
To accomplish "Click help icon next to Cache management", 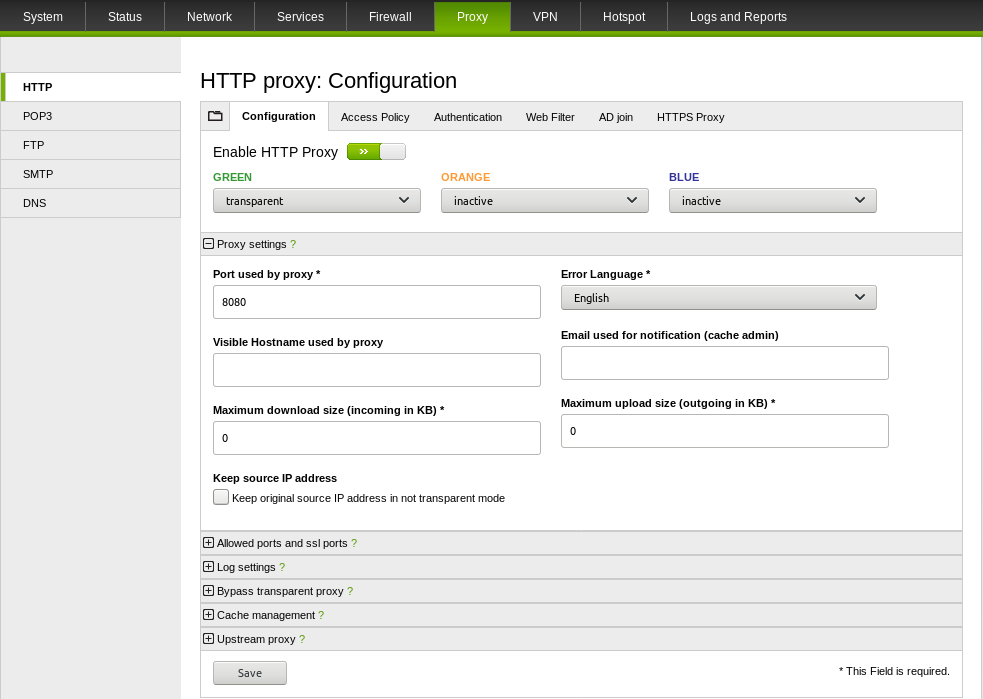I will click(321, 615).
